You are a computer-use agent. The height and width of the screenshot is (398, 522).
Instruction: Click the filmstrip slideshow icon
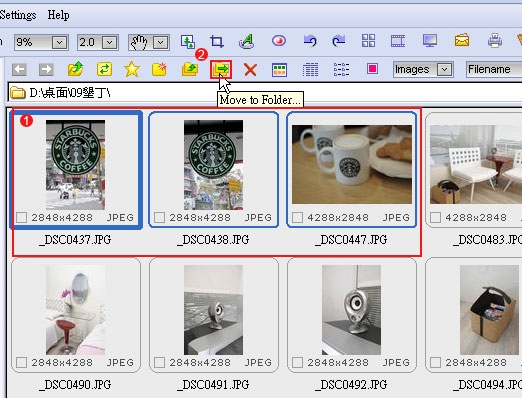tap(398, 41)
